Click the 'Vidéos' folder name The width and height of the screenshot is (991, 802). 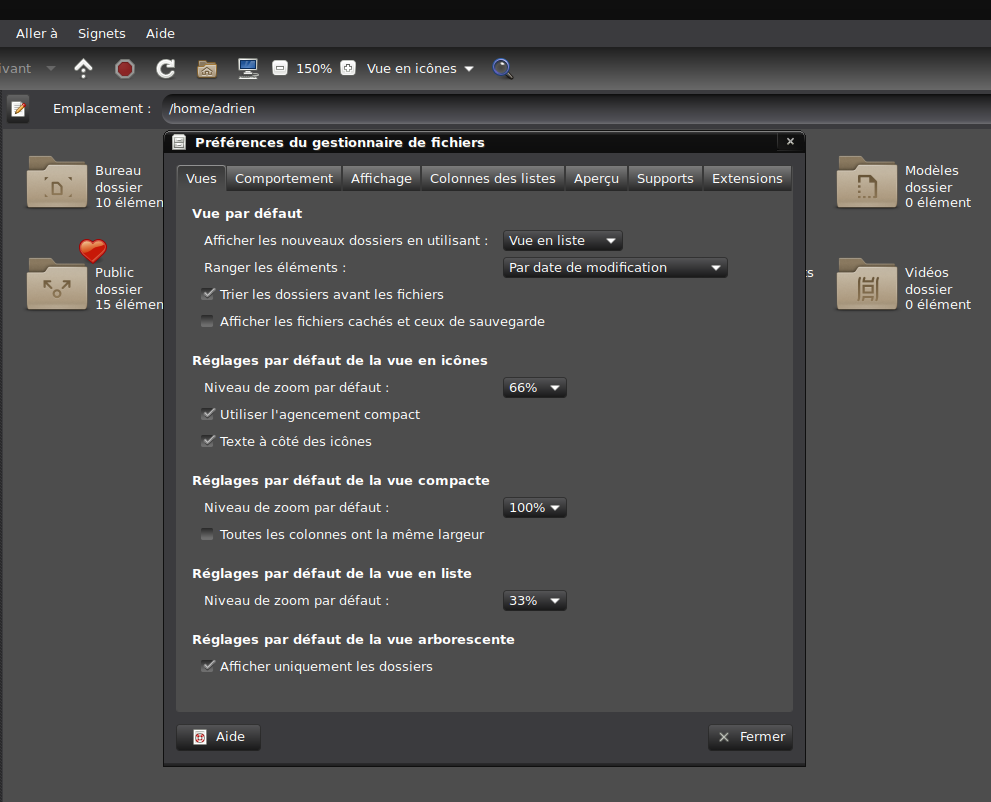pyautogui.click(x=927, y=272)
